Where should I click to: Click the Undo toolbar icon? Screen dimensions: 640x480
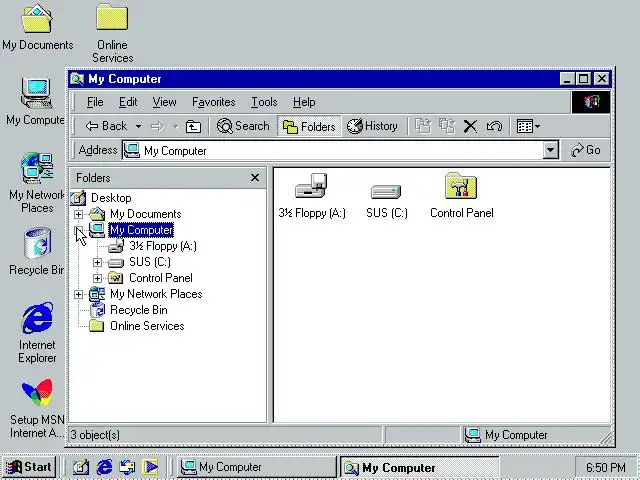click(x=494, y=126)
